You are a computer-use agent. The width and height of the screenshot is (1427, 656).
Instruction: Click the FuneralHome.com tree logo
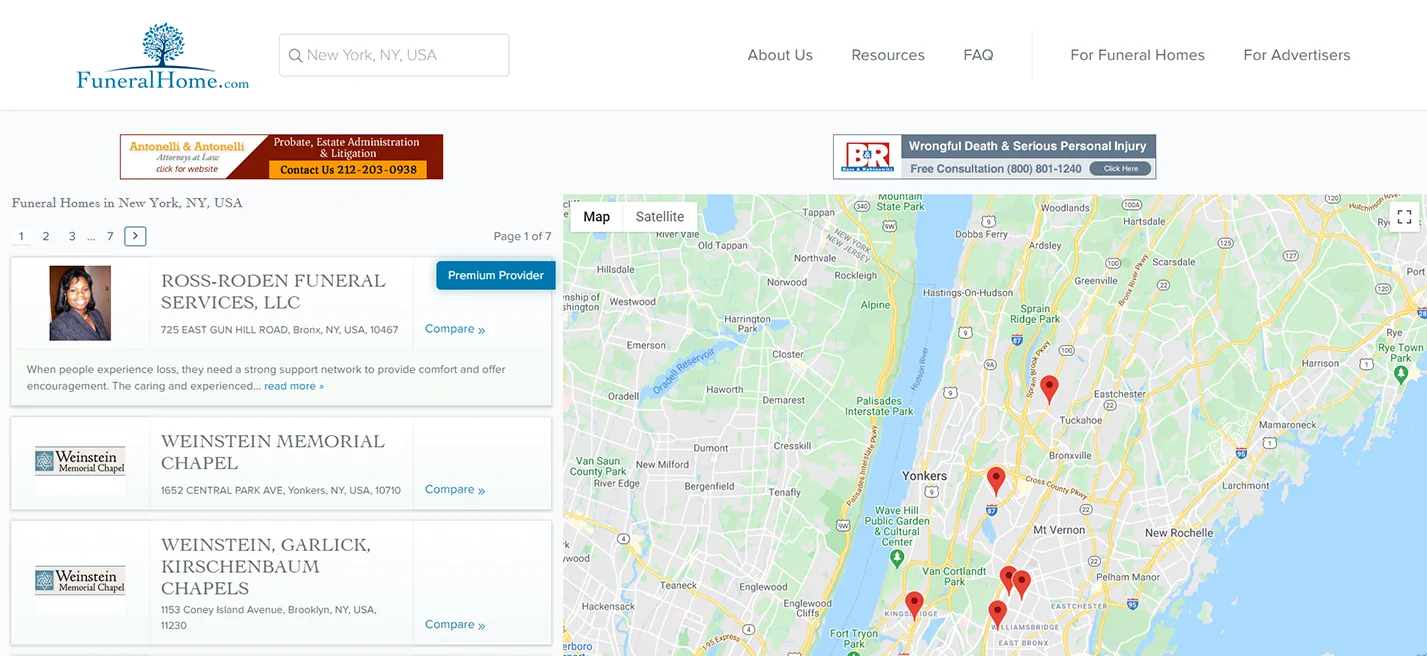point(163,58)
